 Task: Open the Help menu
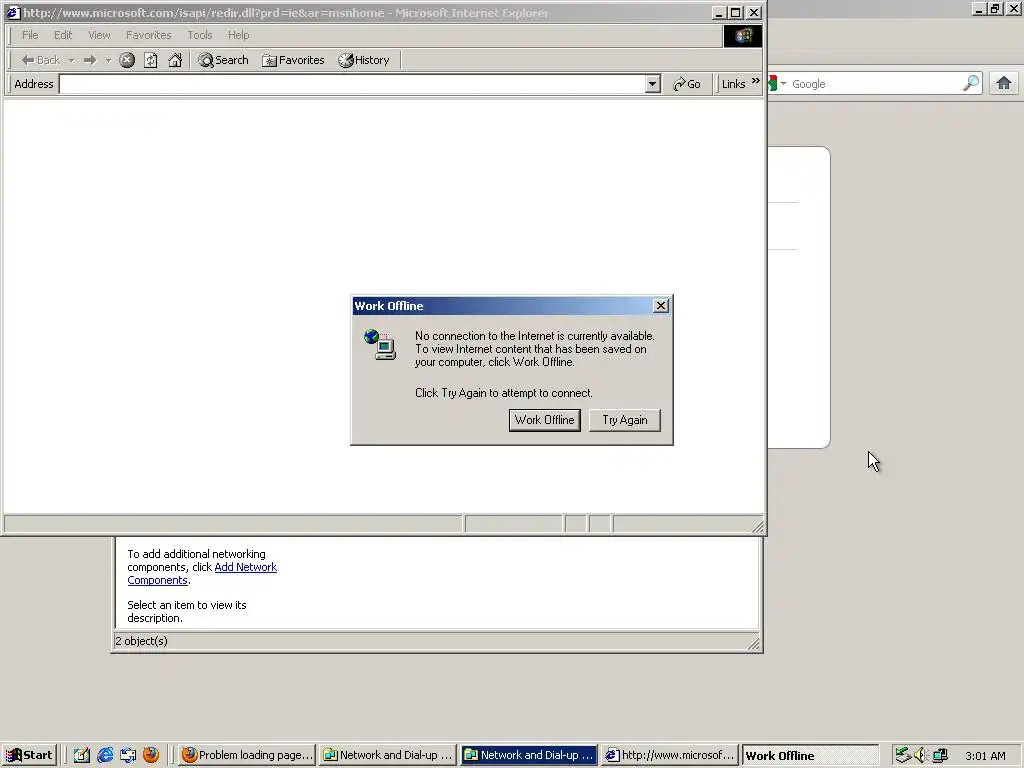pos(238,35)
